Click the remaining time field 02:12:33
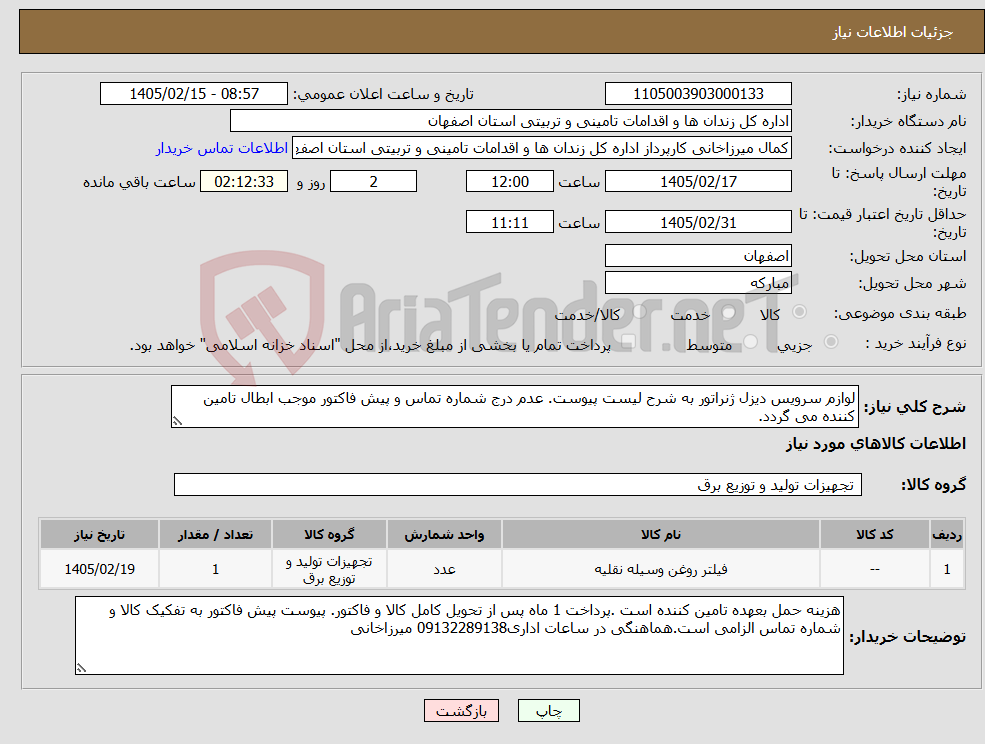 [x=244, y=182]
